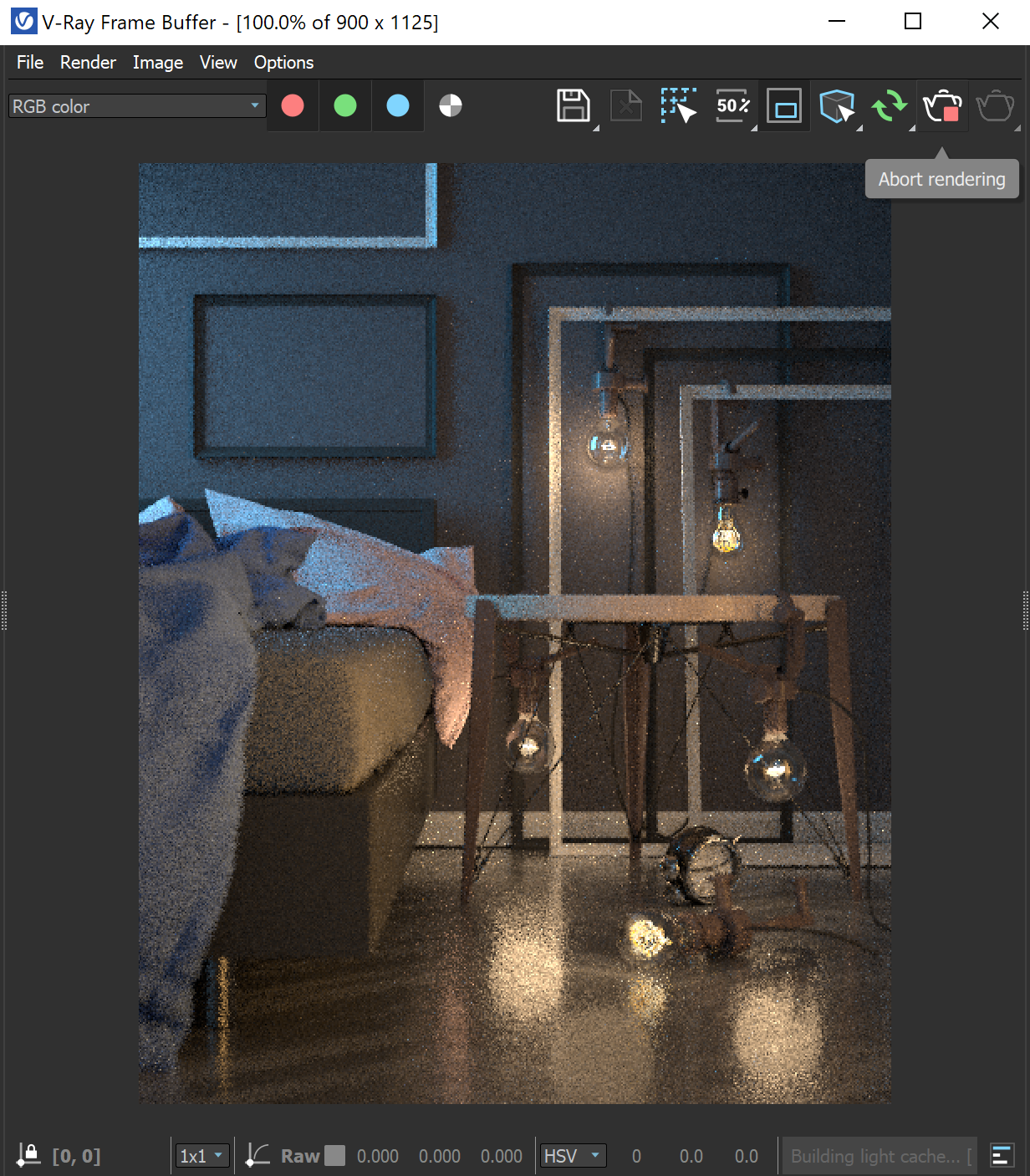Open the Options menu
This screenshot has height=1176, width=1030.
[x=283, y=62]
